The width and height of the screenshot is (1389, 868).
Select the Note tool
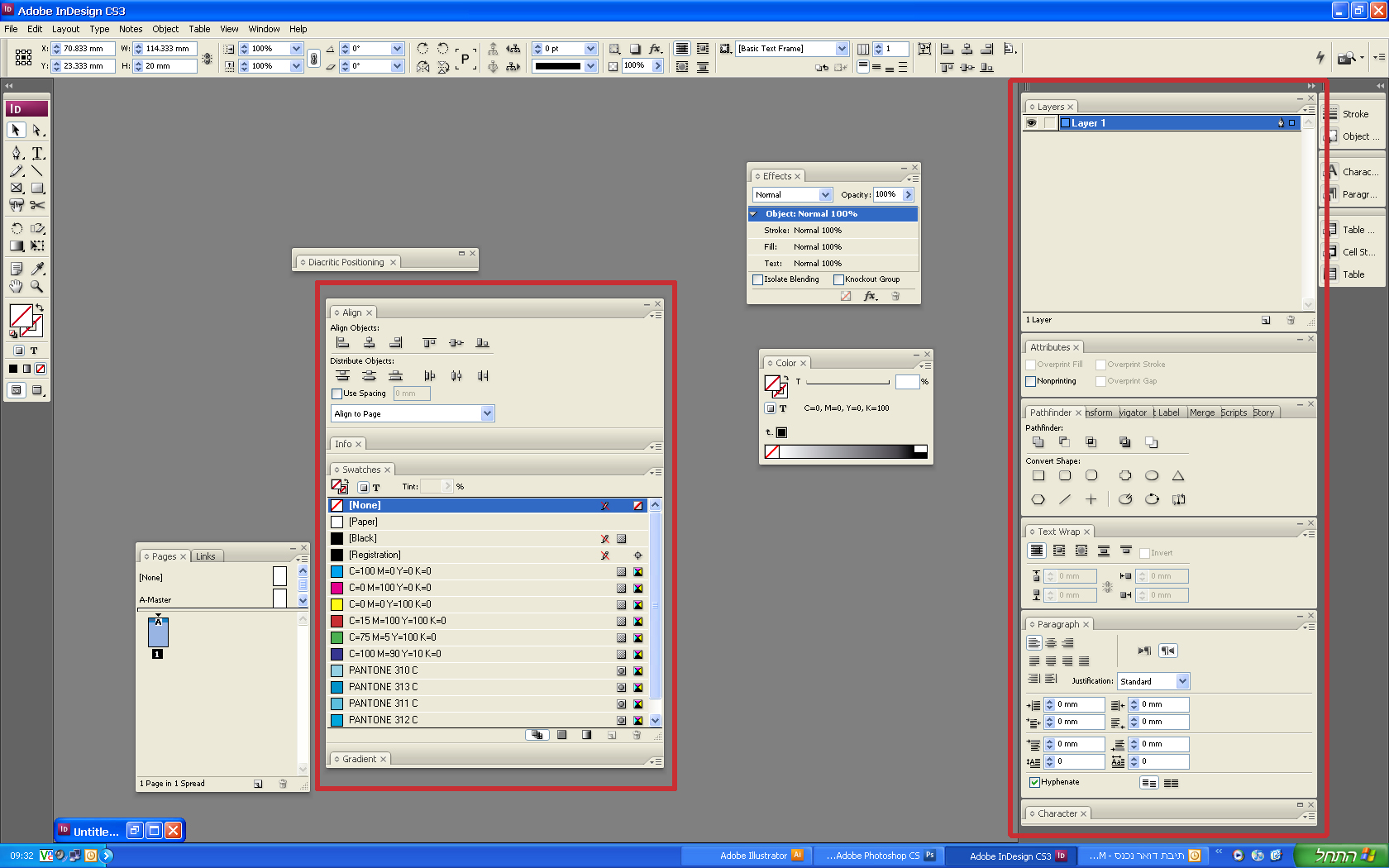click(x=16, y=269)
